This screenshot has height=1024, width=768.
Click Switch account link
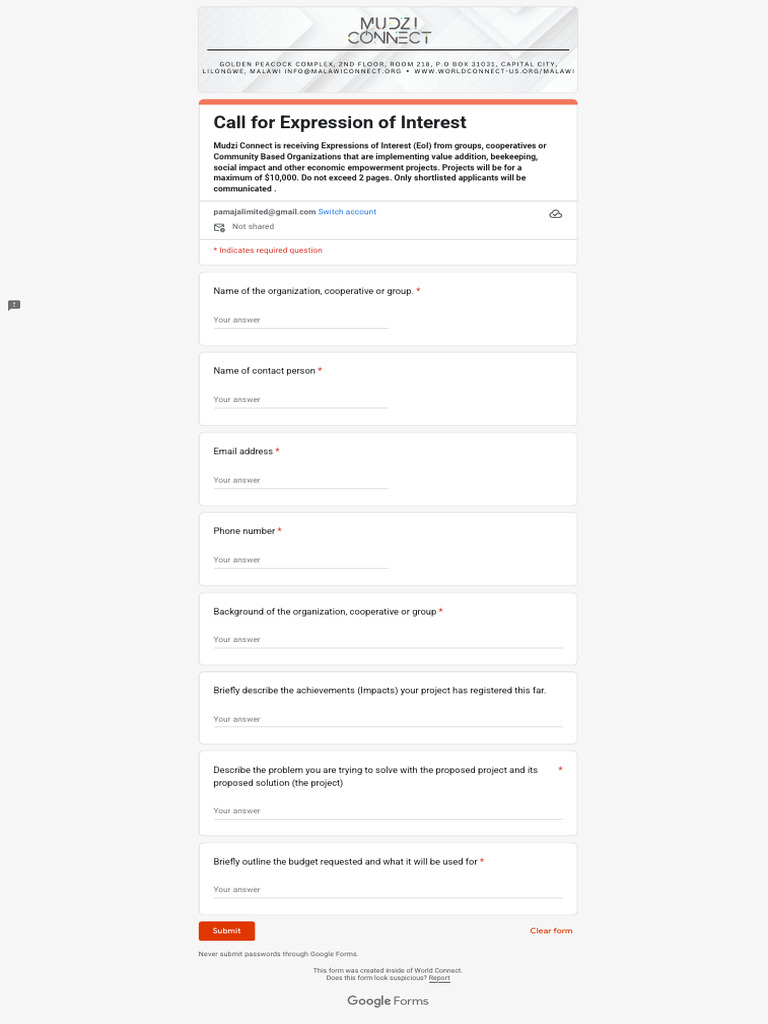pos(347,212)
